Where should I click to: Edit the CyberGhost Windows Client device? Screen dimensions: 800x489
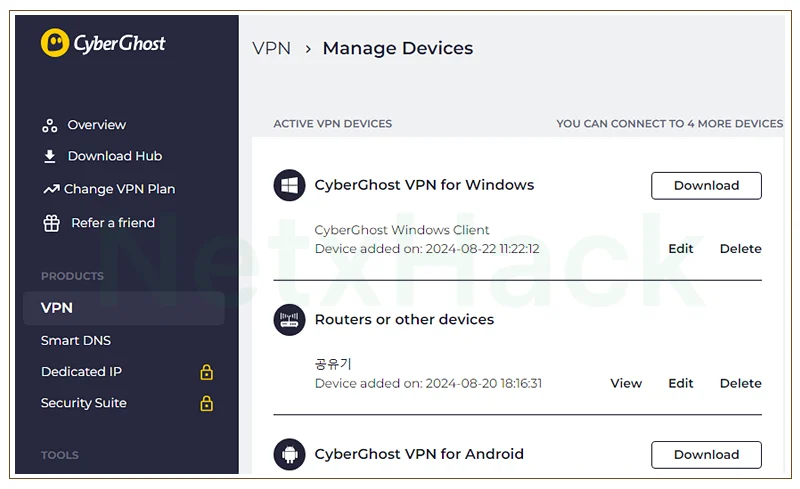[681, 249]
